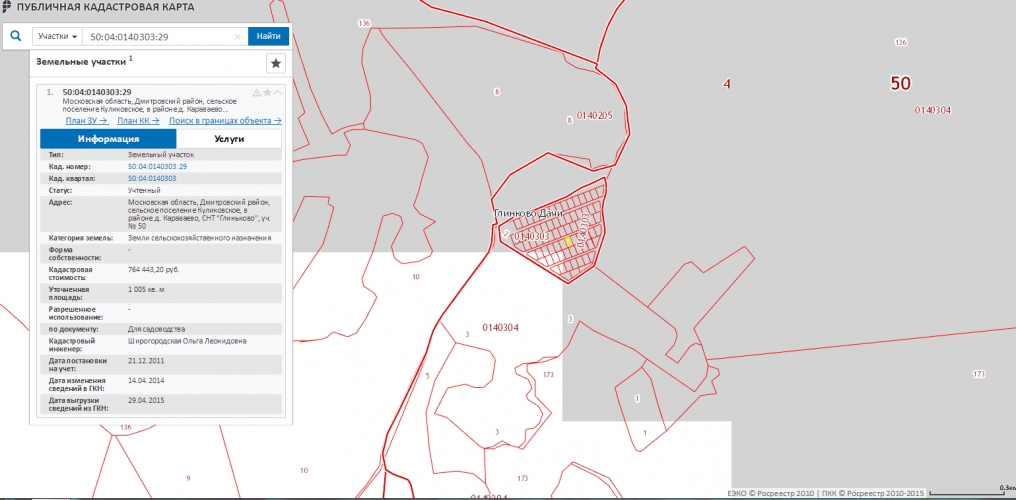Viewport: 1016px width, 500px height.
Task: Click type value Земельный участок
Action: pyautogui.click(x=161, y=155)
